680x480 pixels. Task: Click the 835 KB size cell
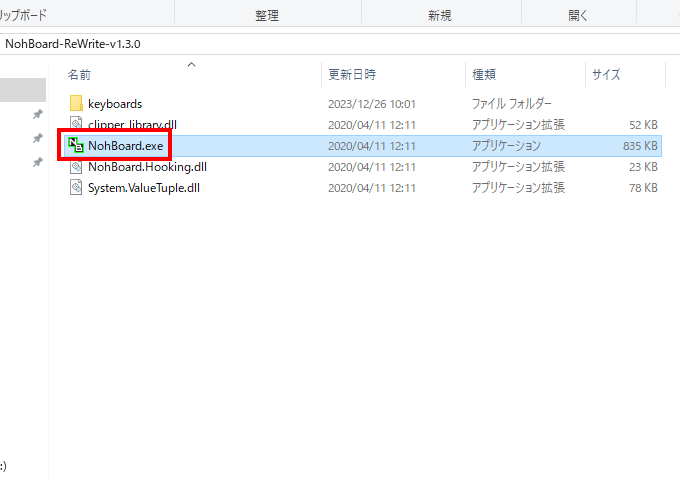[x=640, y=146]
